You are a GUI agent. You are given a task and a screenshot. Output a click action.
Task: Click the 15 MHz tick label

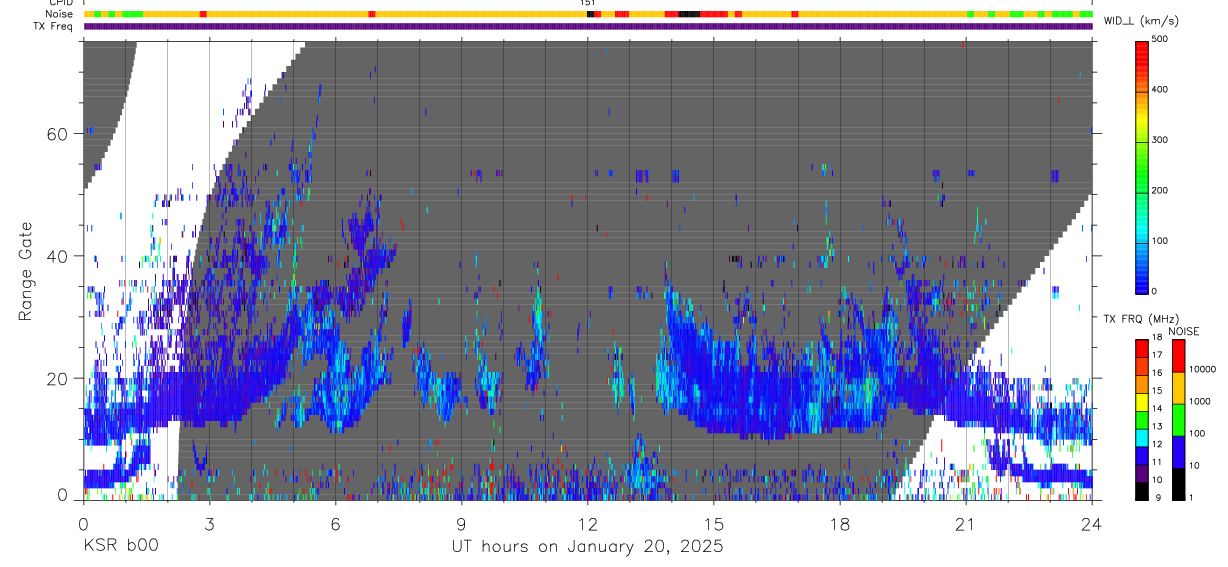tap(1158, 390)
